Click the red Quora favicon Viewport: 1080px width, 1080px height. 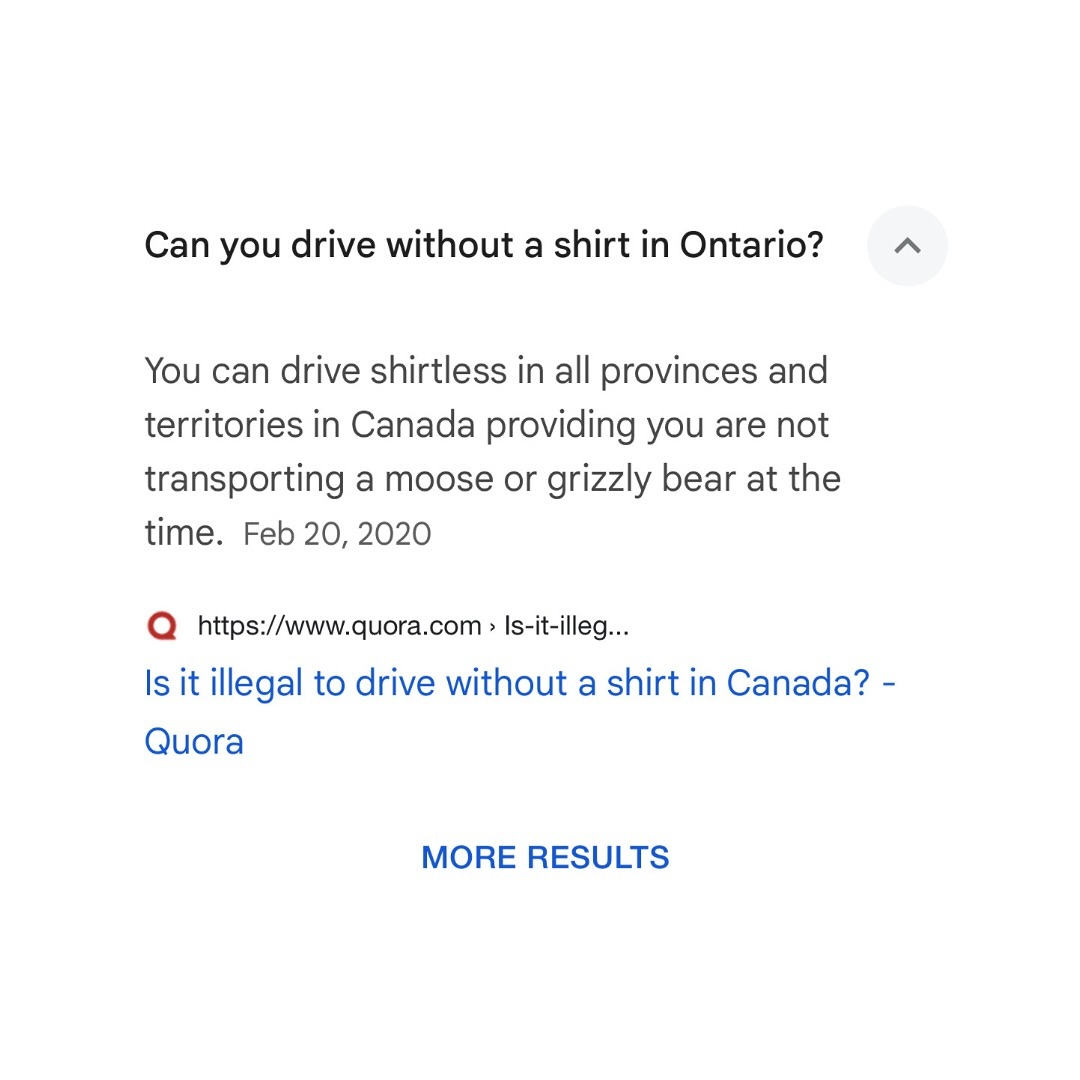tap(163, 626)
